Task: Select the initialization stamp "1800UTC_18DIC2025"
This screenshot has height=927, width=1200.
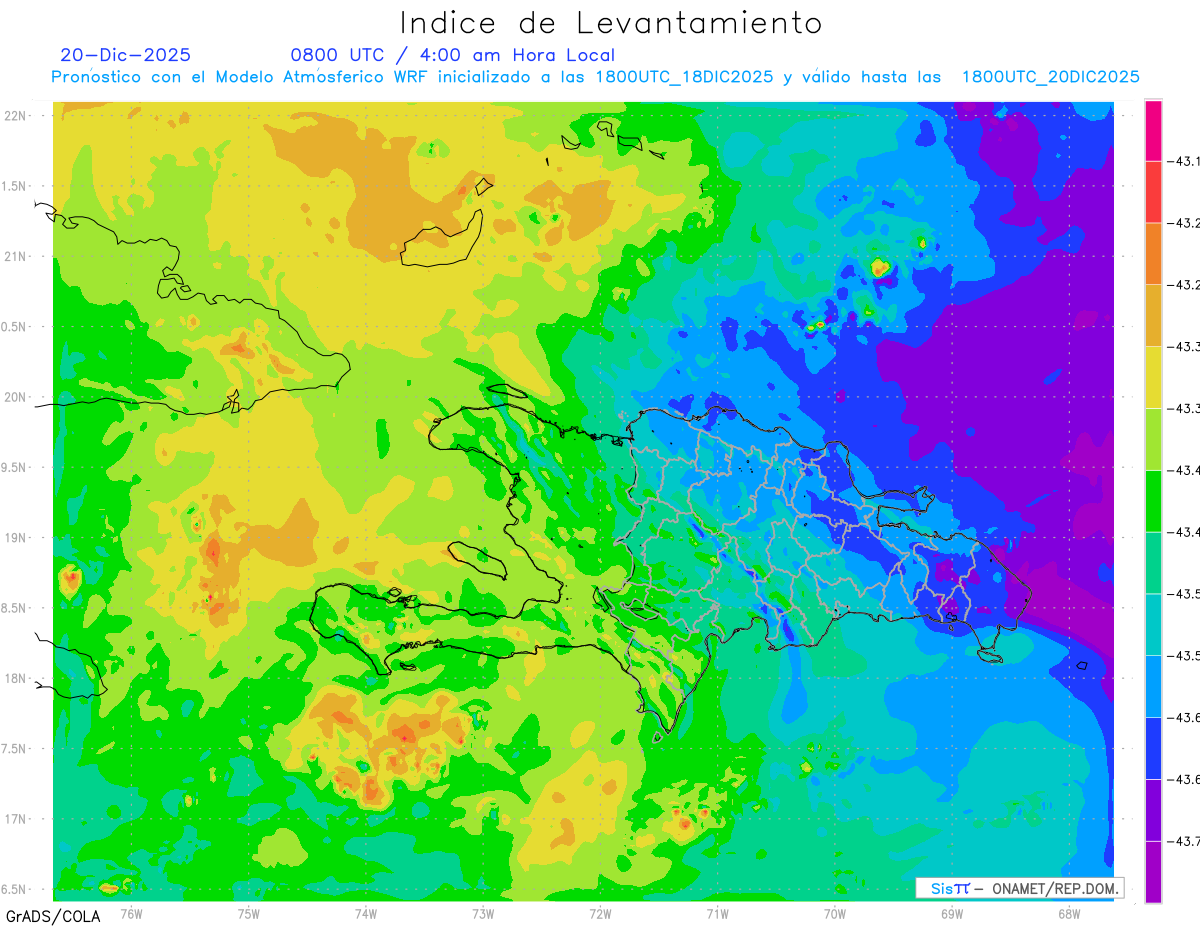Action: tap(685, 77)
